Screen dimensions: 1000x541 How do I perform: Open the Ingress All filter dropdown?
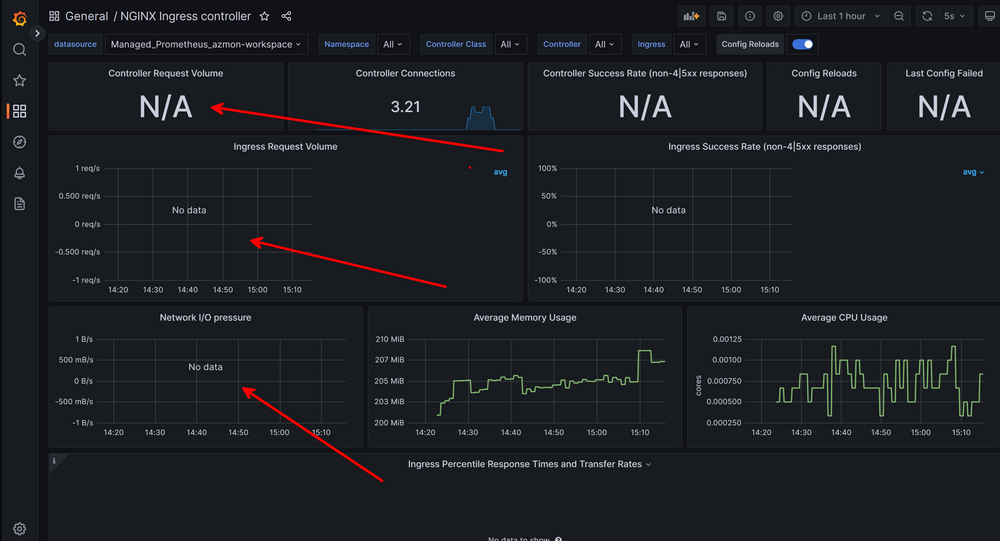[x=690, y=44]
